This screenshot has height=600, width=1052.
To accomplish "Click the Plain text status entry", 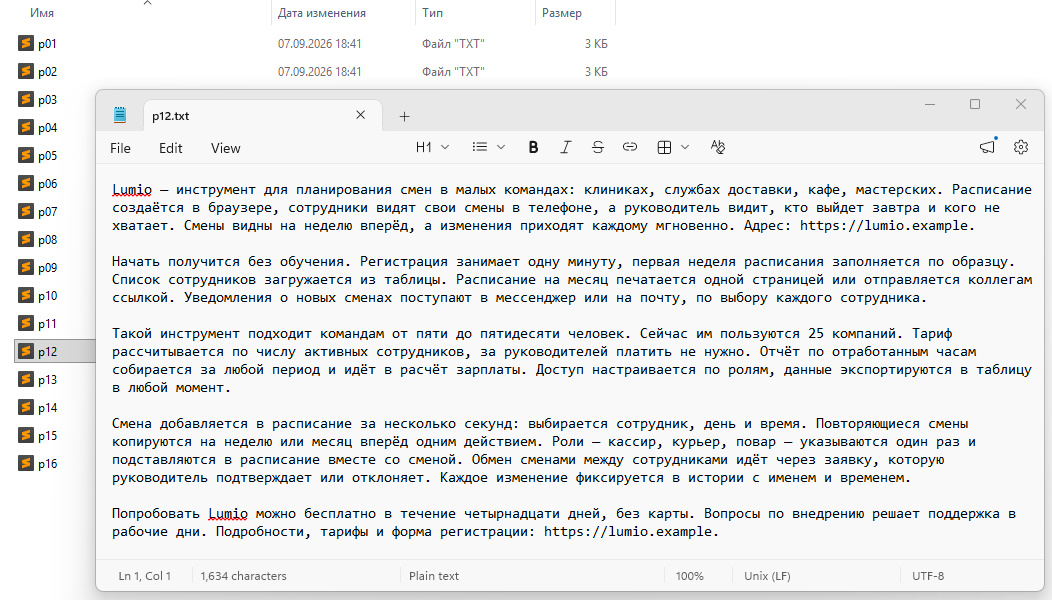I will pos(434,576).
